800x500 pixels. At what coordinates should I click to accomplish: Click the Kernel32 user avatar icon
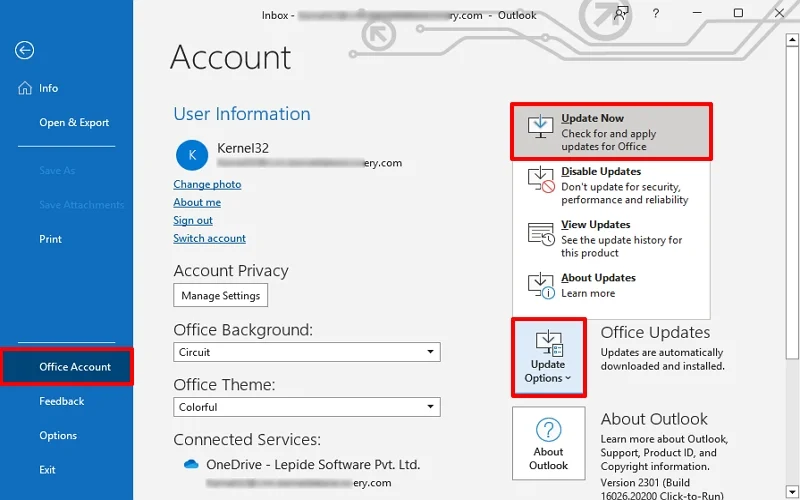tap(192, 155)
